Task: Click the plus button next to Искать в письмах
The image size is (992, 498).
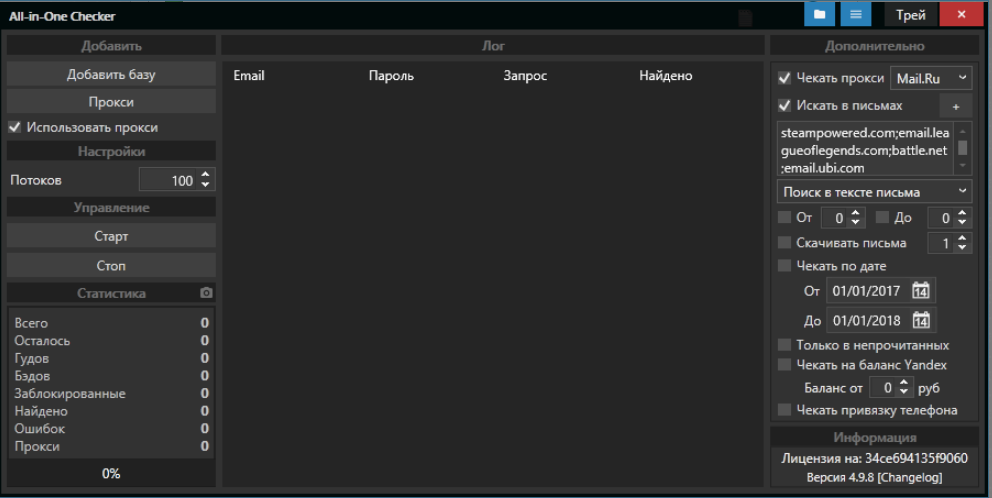Action: [x=955, y=106]
